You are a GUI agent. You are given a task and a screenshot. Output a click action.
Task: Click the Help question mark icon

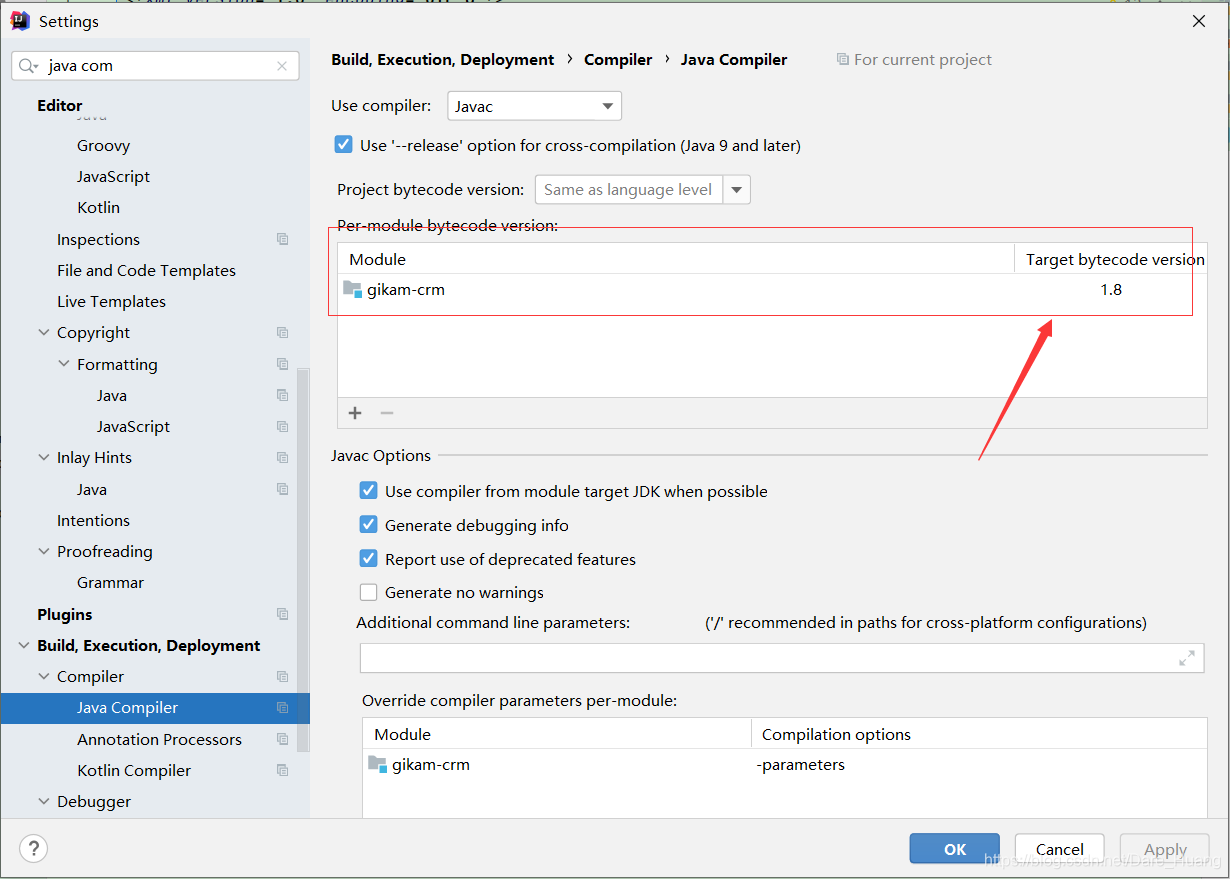pyautogui.click(x=33, y=848)
